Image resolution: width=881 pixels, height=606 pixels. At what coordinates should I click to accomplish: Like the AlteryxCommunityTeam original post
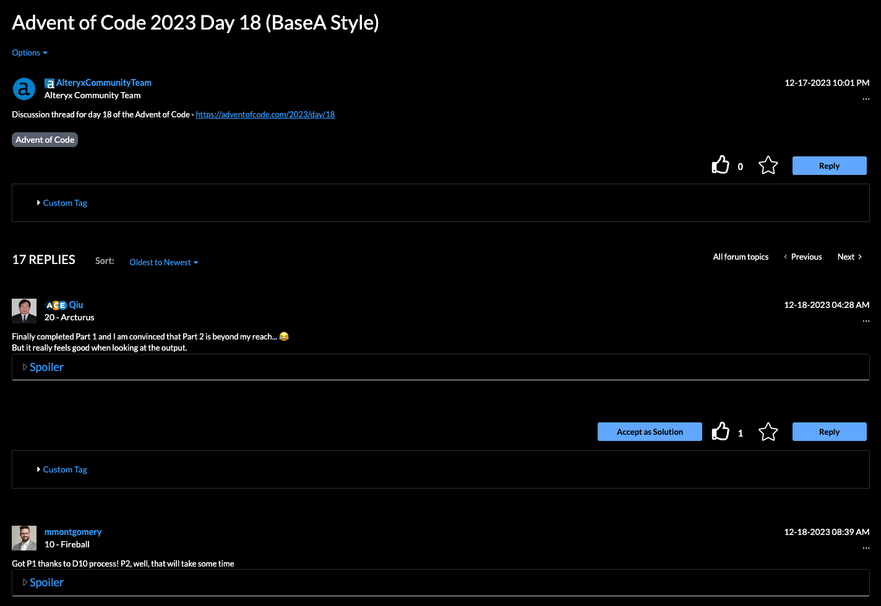point(720,165)
